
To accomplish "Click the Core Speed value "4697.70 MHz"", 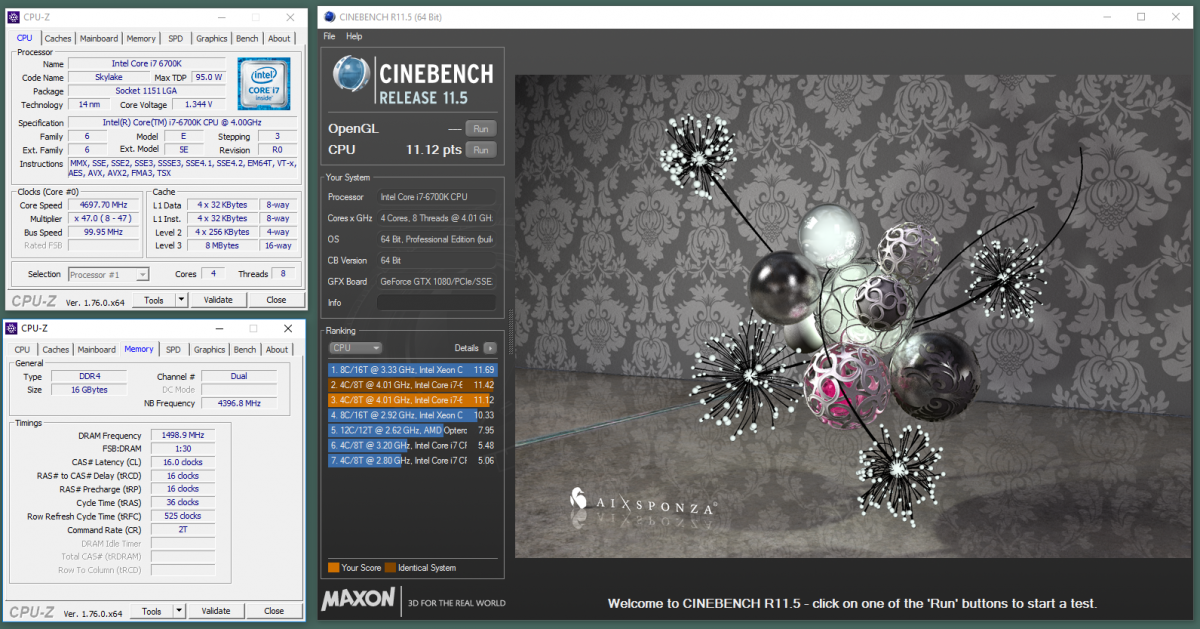I will click(104, 205).
